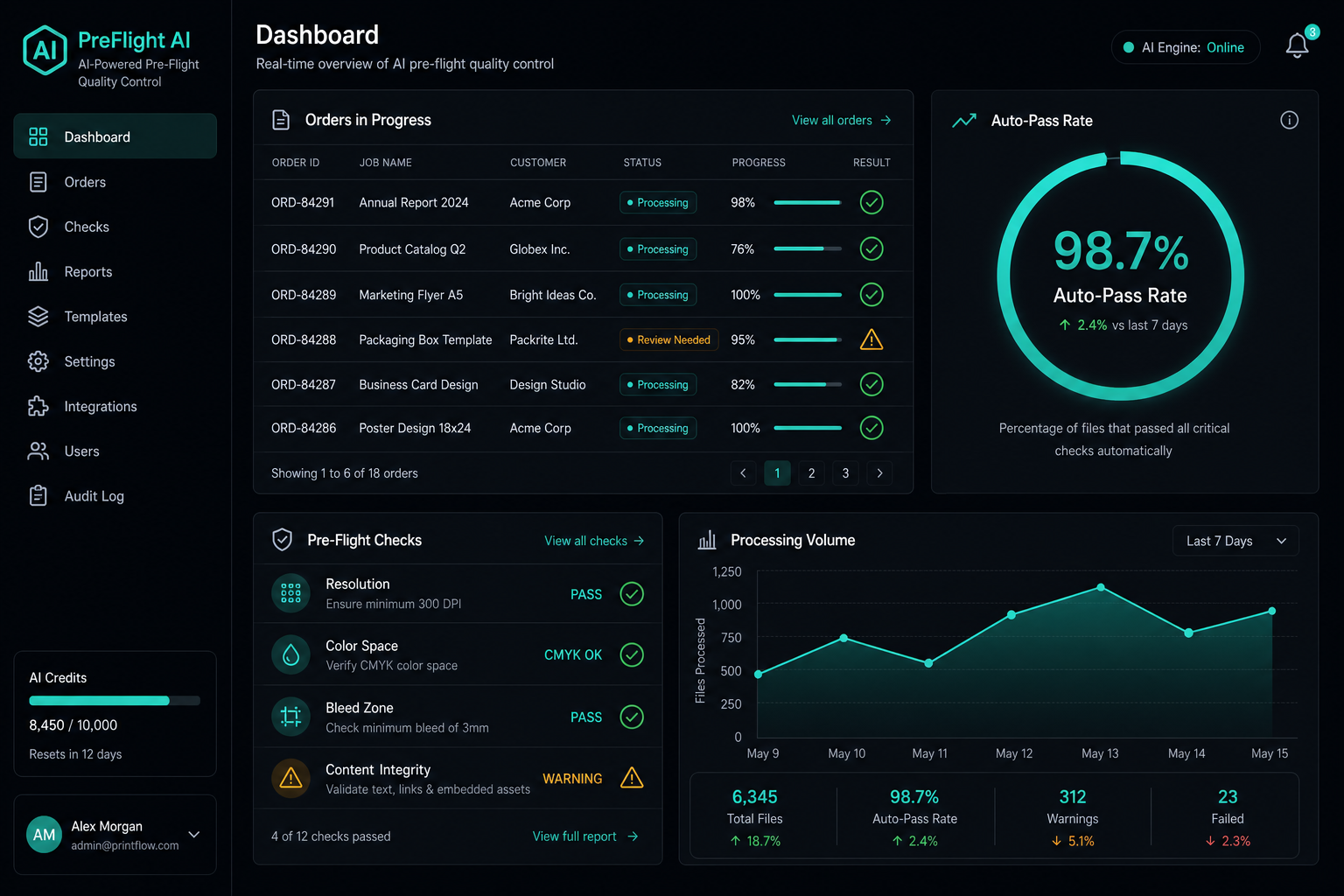Go to orders page 3

pyautogui.click(x=845, y=473)
